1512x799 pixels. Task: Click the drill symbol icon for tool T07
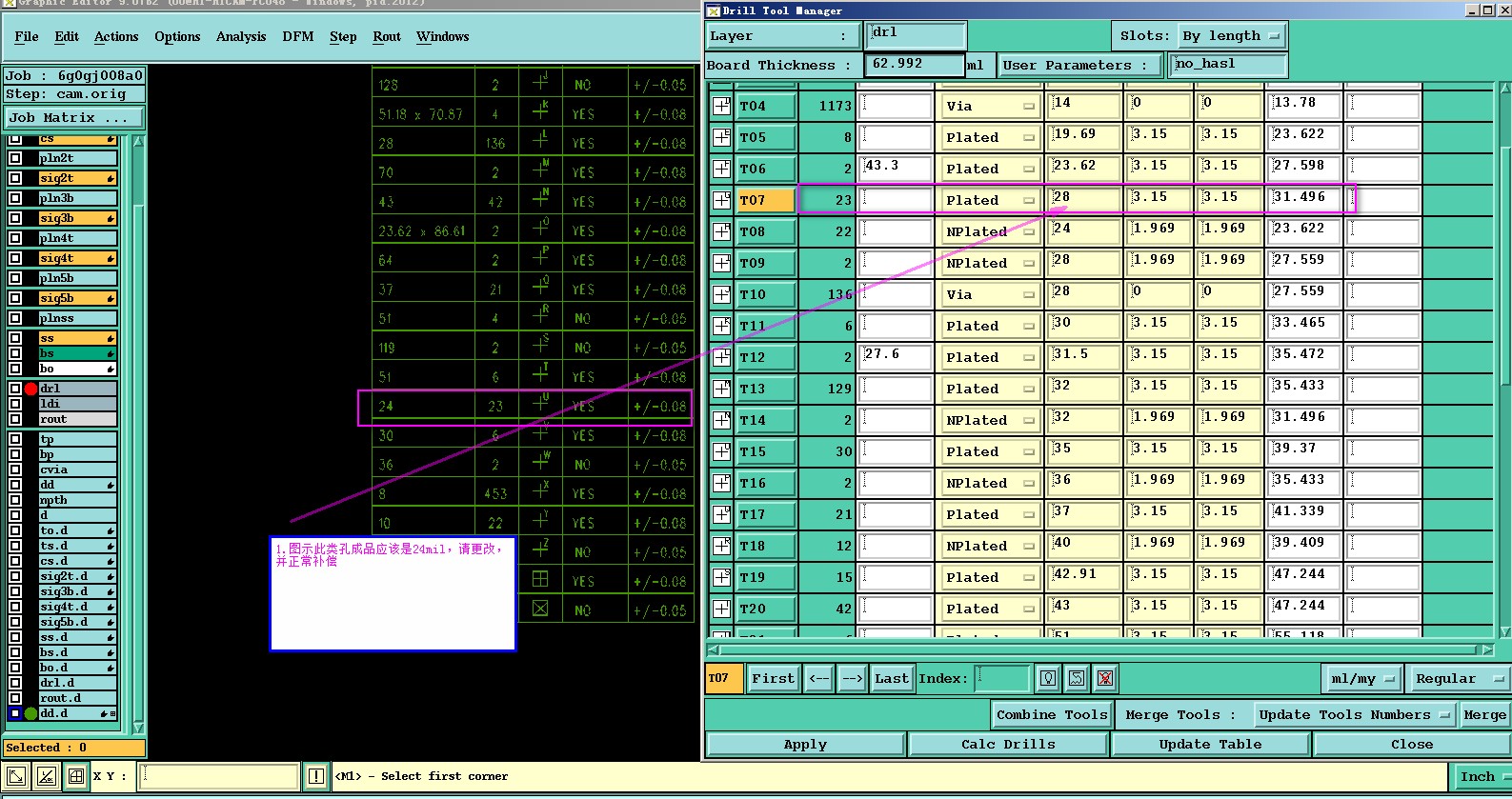tap(722, 200)
